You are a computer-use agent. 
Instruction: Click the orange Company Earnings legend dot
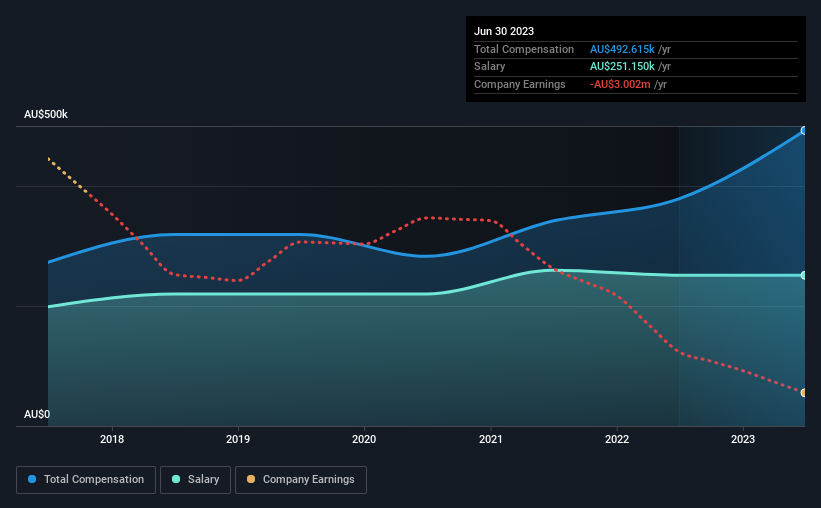[x=251, y=479]
